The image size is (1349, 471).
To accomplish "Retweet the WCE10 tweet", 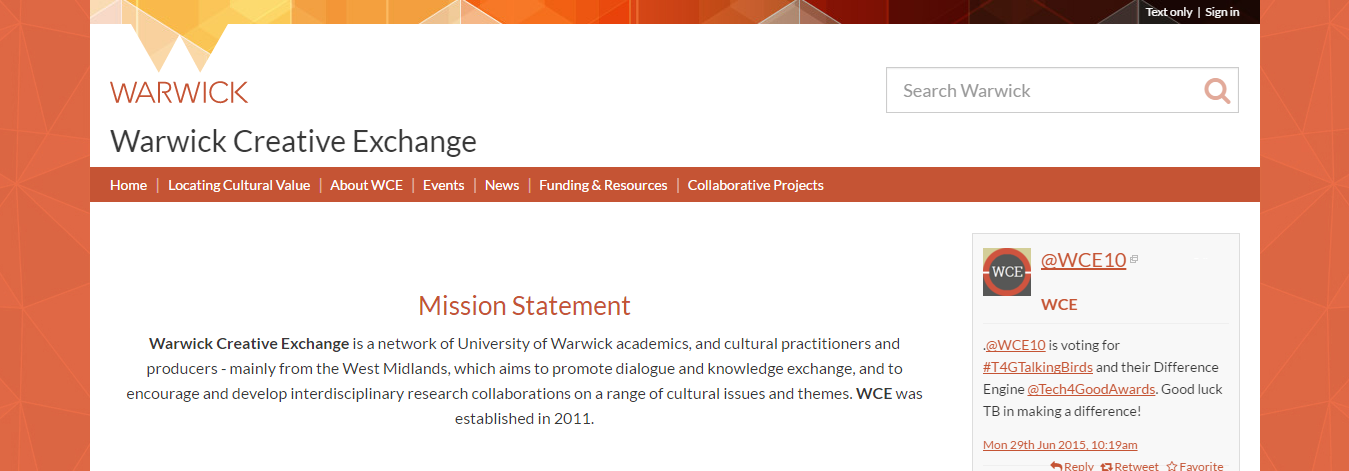I will point(1129,466).
